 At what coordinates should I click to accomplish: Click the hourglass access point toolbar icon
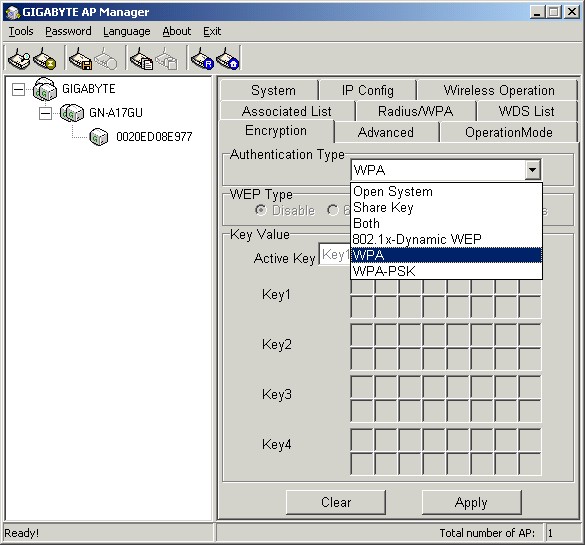[45, 59]
